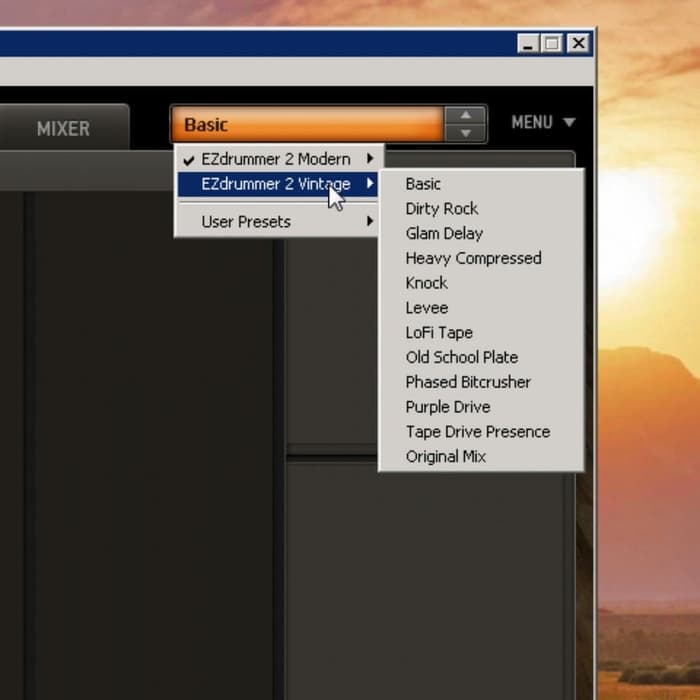This screenshot has height=700, width=700.
Task: Select the Levee preset
Action: click(481, 308)
